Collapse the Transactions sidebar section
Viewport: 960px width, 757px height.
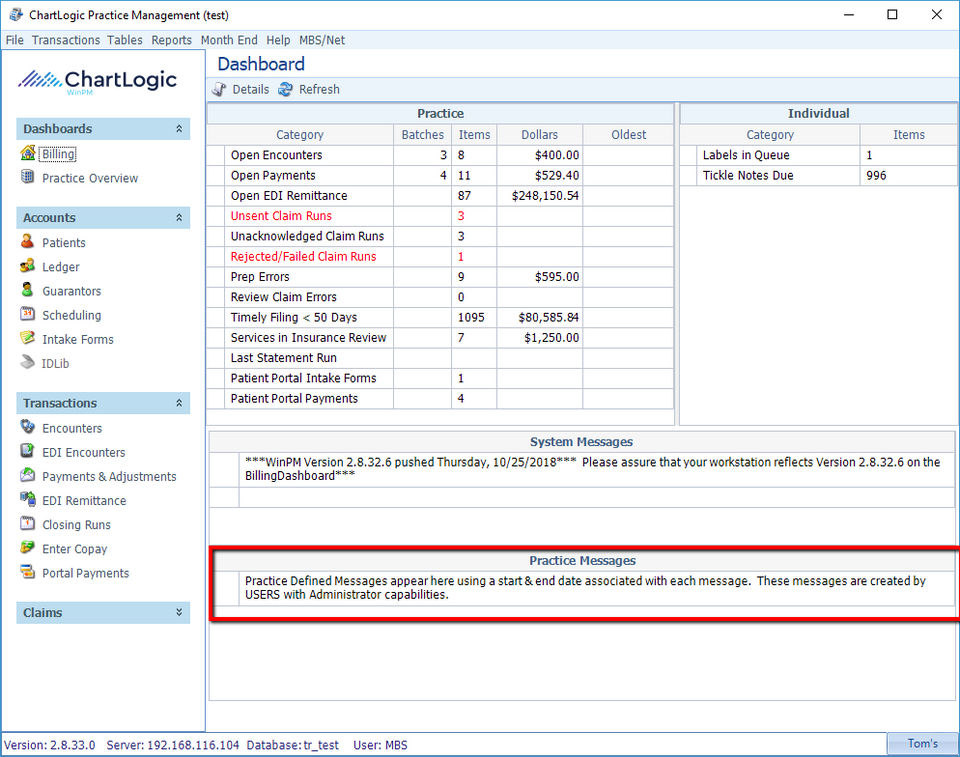coord(179,403)
